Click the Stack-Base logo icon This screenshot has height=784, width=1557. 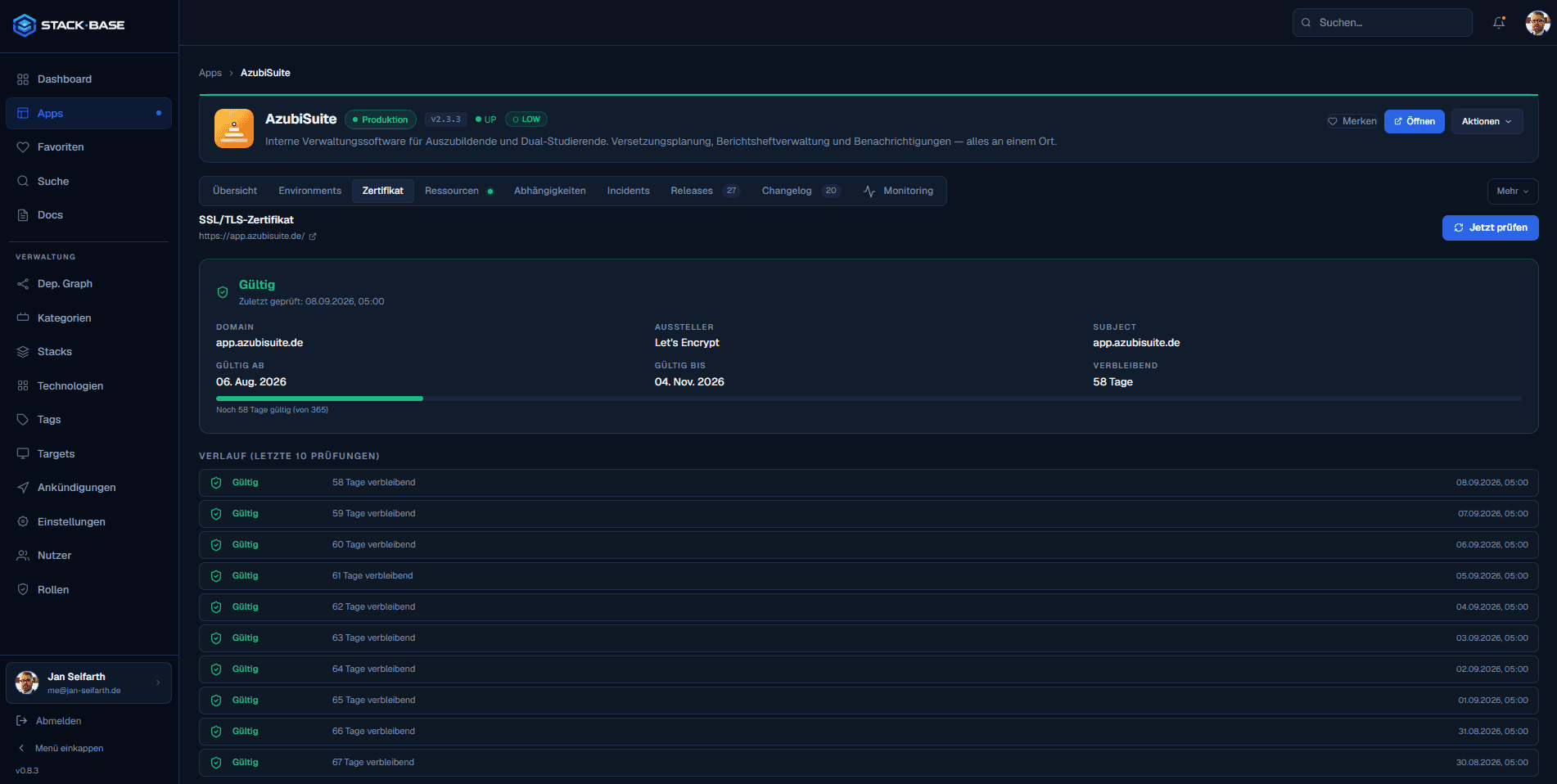25,25
